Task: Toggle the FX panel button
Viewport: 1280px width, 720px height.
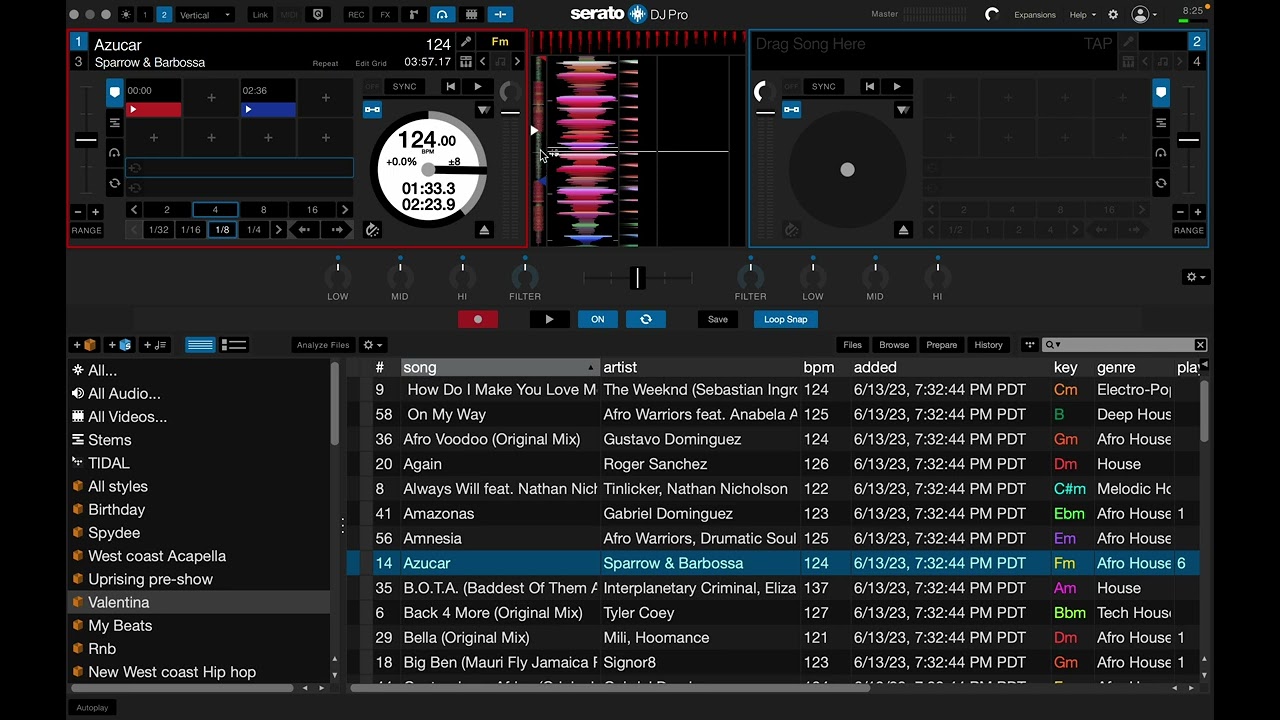Action: 385,15
